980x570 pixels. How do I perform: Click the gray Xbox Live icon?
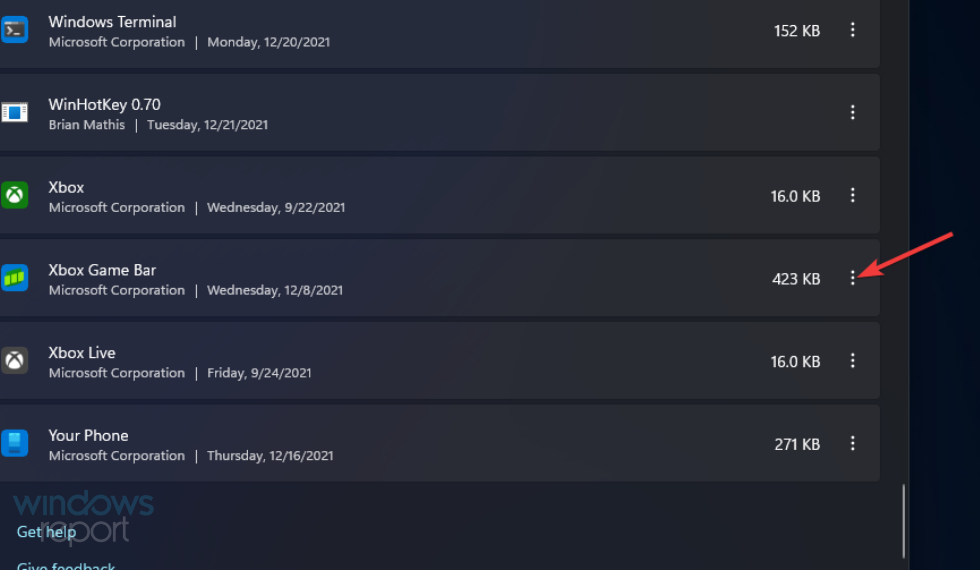(x=14, y=361)
